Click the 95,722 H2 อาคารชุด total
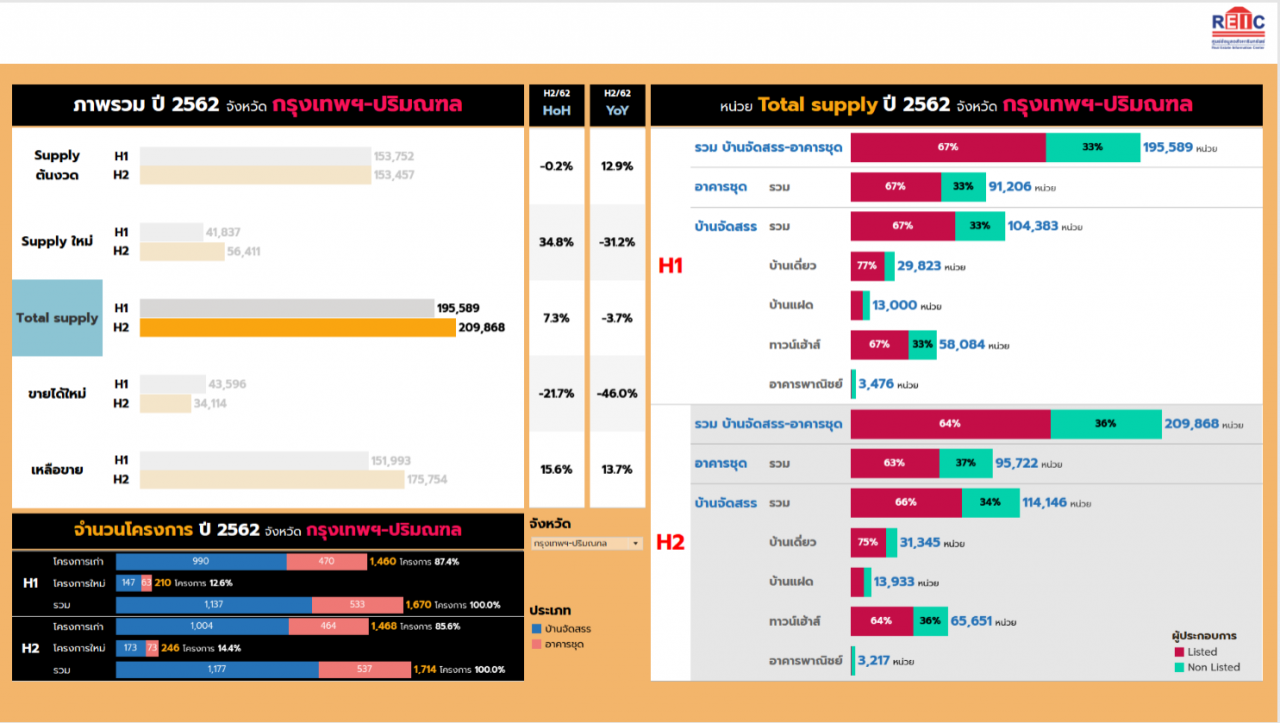The height and width of the screenshot is (723, 1280). [1017, 463]
